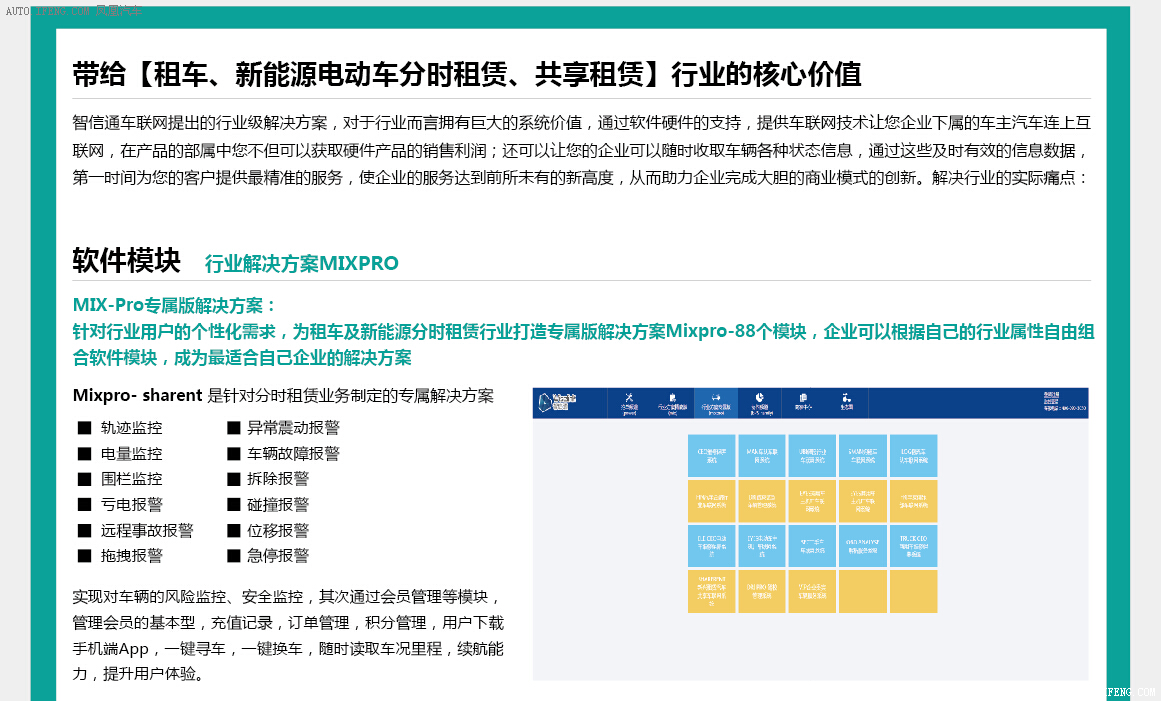
Task: Open the pie chart icon in the navigation bar
Action: point(760,398)
